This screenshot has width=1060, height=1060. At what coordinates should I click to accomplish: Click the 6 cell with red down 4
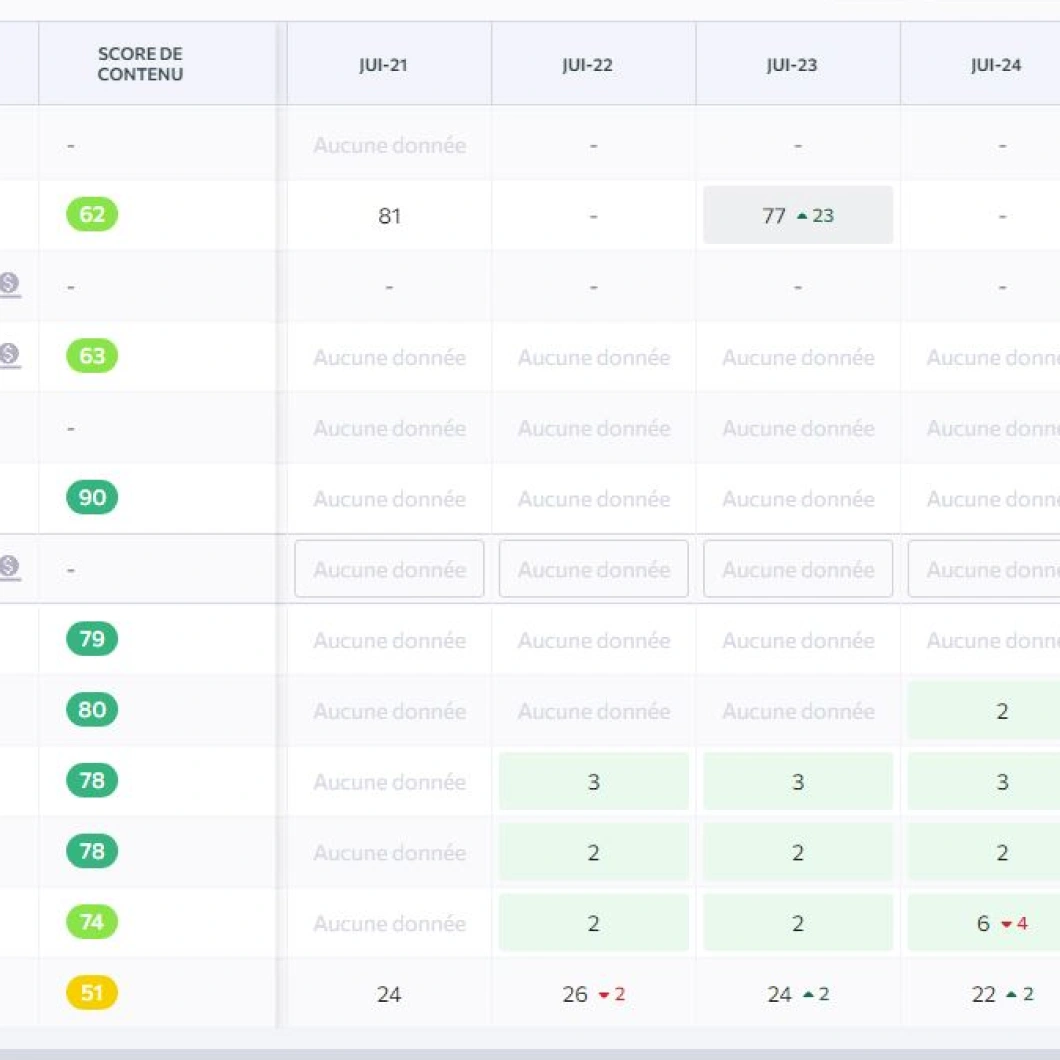[x=1001, y=923]
